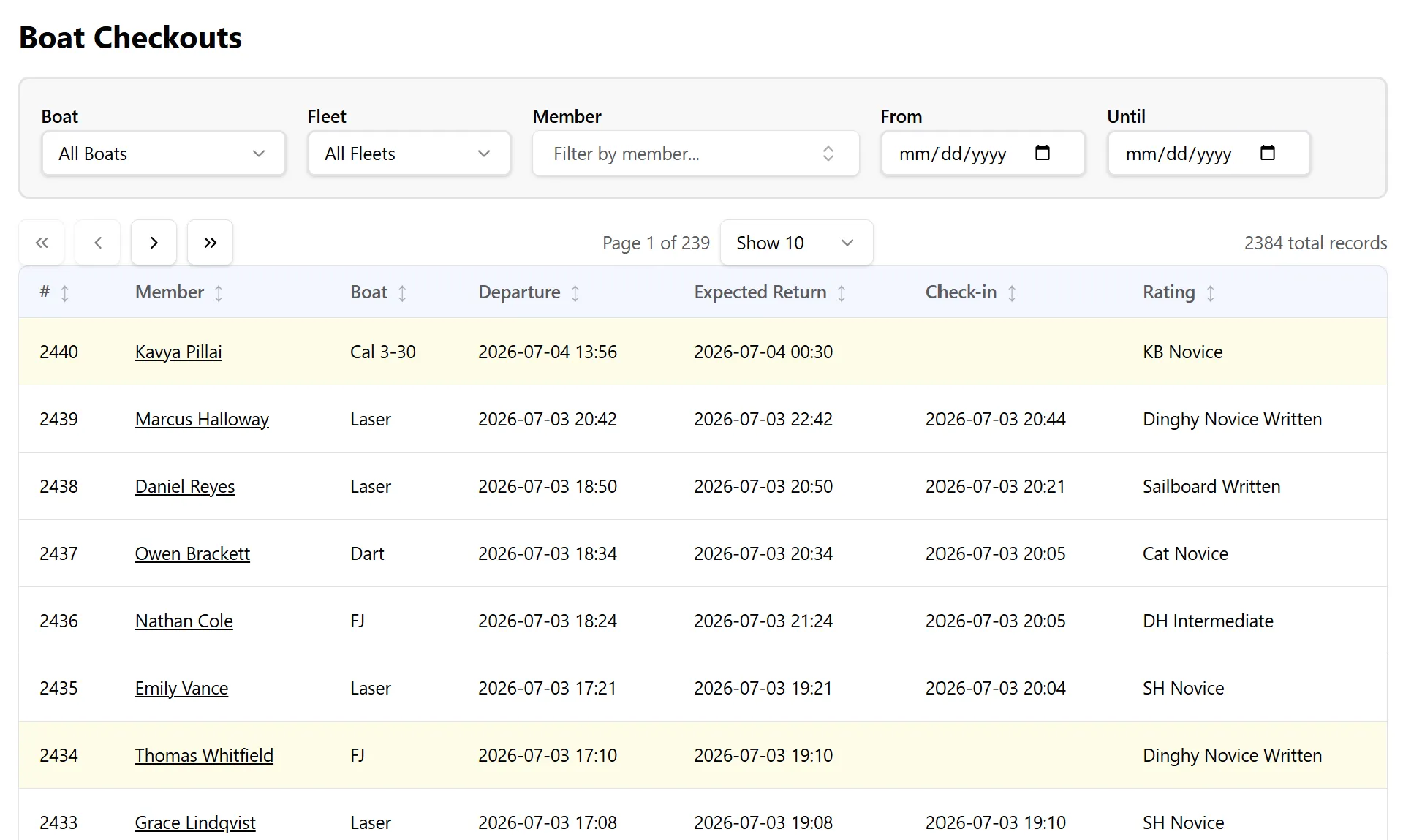Open the All Fleets dropdown

tap(409, 154)
